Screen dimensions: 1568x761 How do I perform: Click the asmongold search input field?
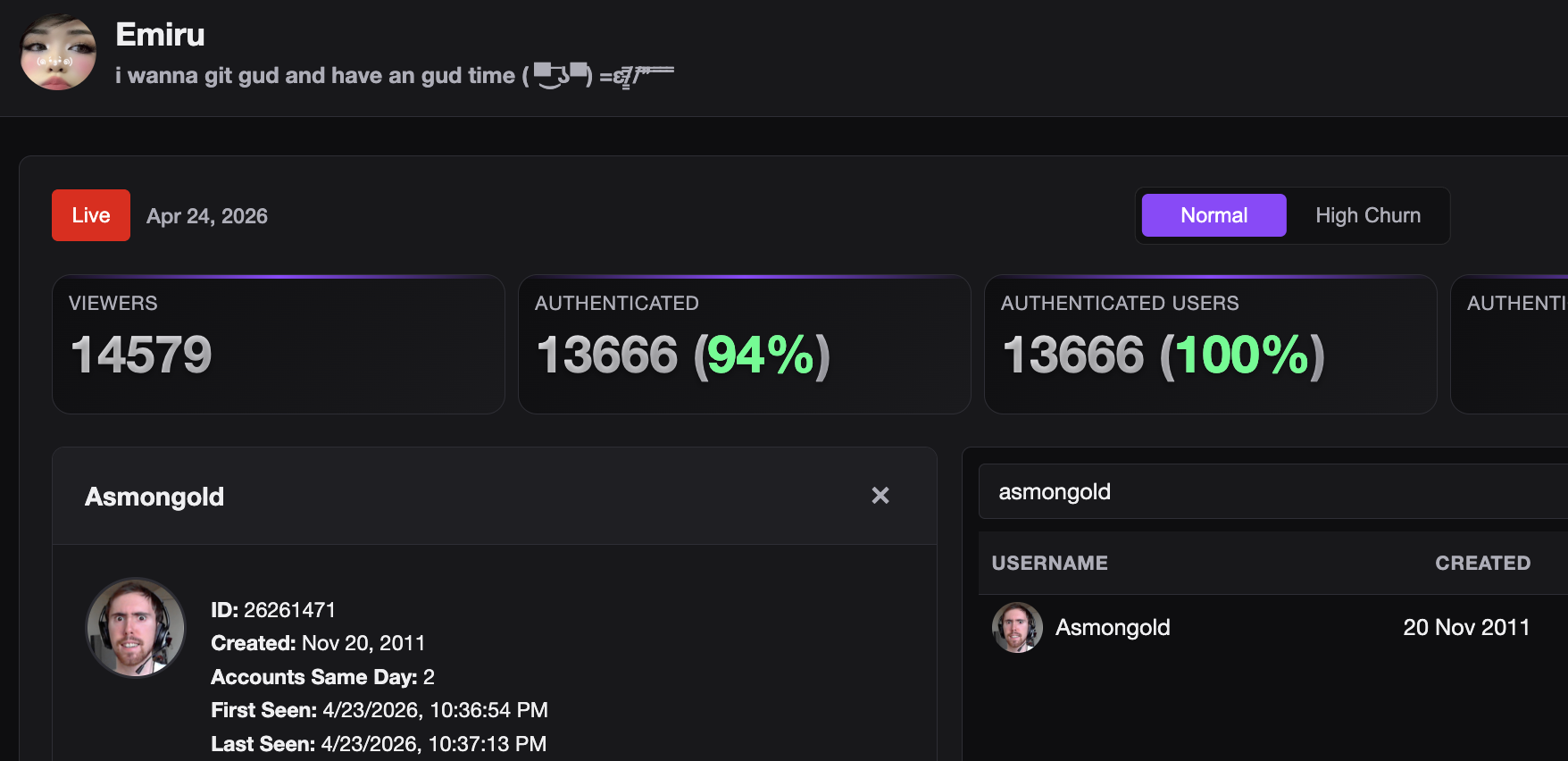pyautogui.click(x=1273, y=491)
